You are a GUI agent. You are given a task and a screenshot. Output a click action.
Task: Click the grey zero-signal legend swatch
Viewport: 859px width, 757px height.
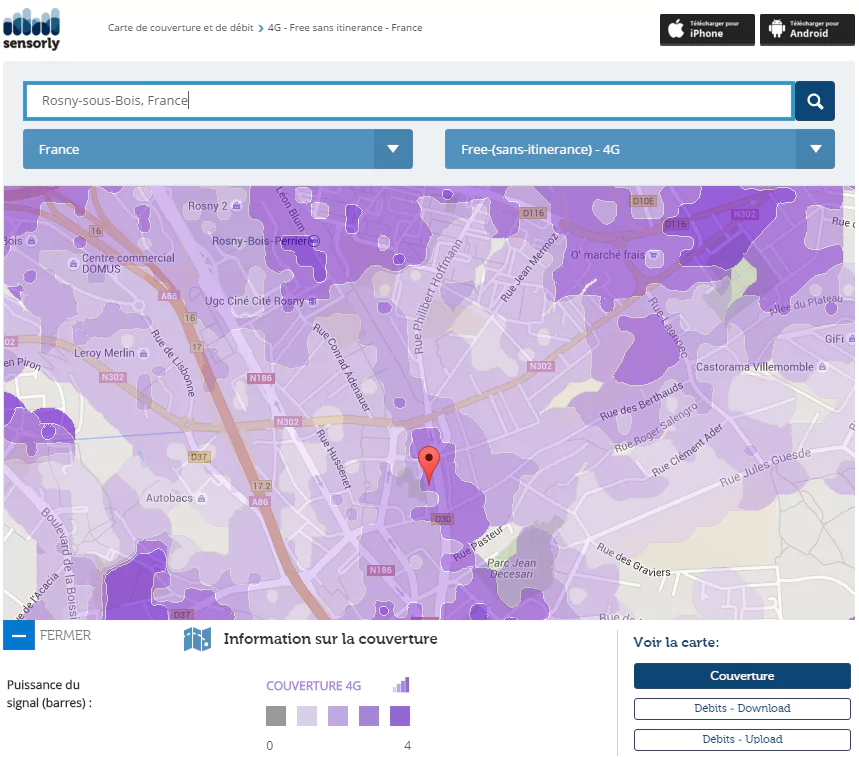276,716
